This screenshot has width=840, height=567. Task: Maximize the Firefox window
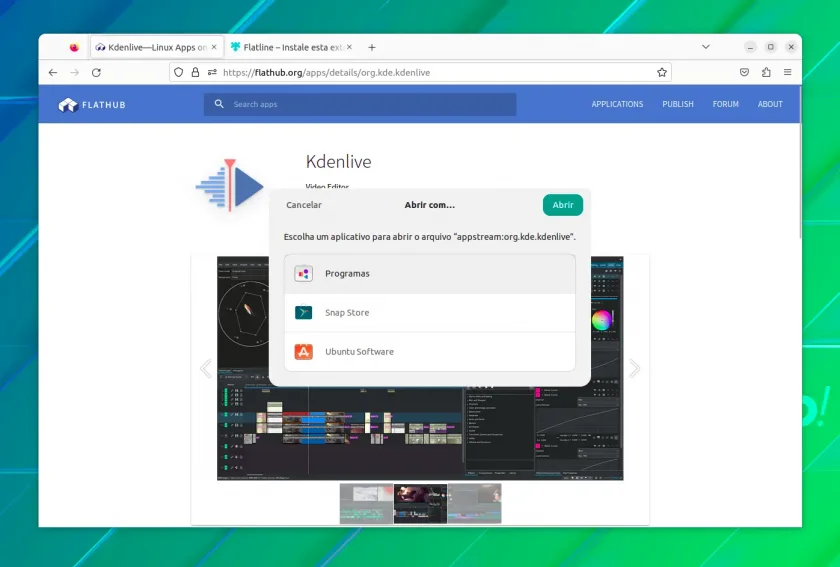[770, 47]
